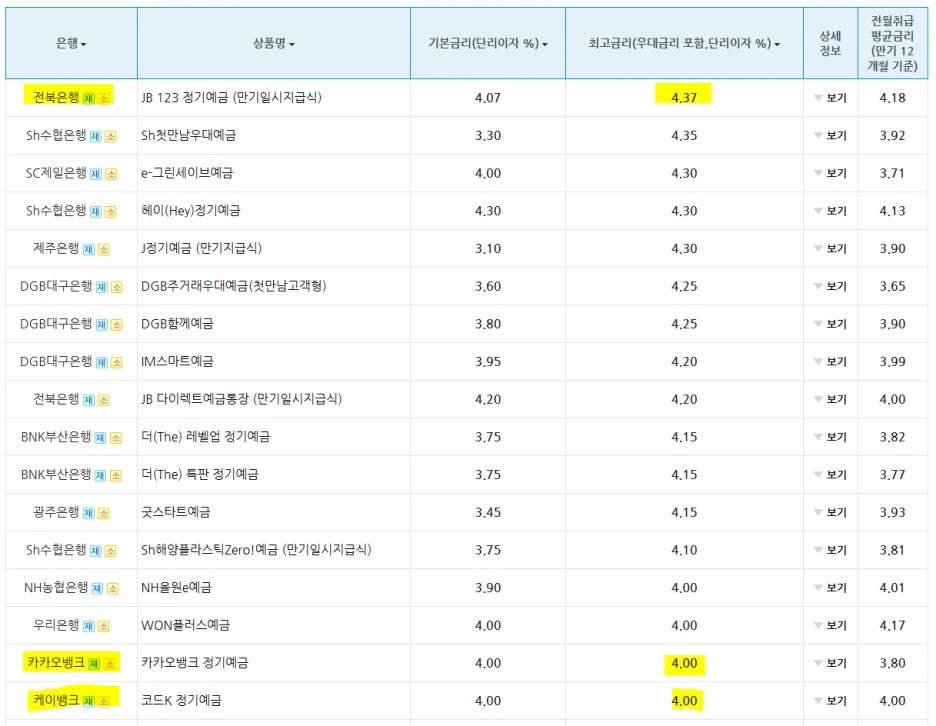Image resolution: width=936 pixels, height=726 pixels.
Task: Click 재 badge next to 제주은행
Action: tap(89, 249)
